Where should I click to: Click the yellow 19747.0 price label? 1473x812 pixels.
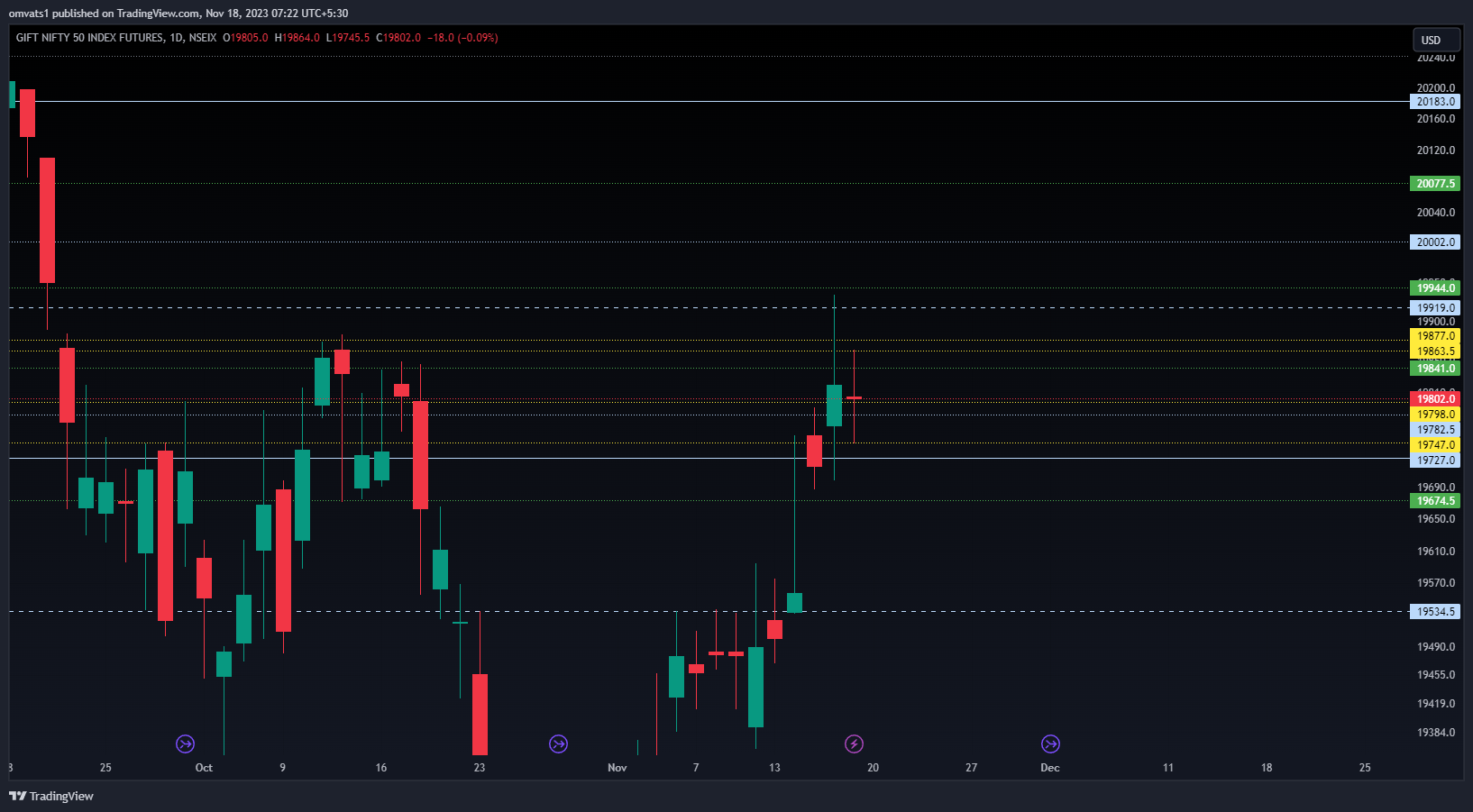click(1435, 445)
